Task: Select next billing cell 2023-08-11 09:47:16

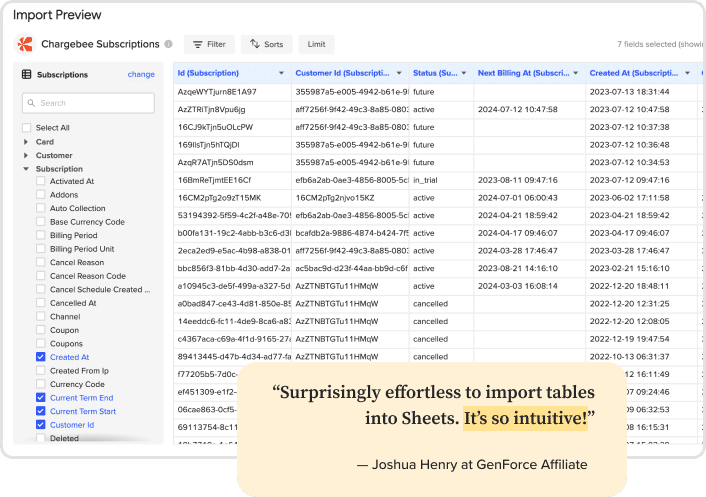Action: click(530, 180)
